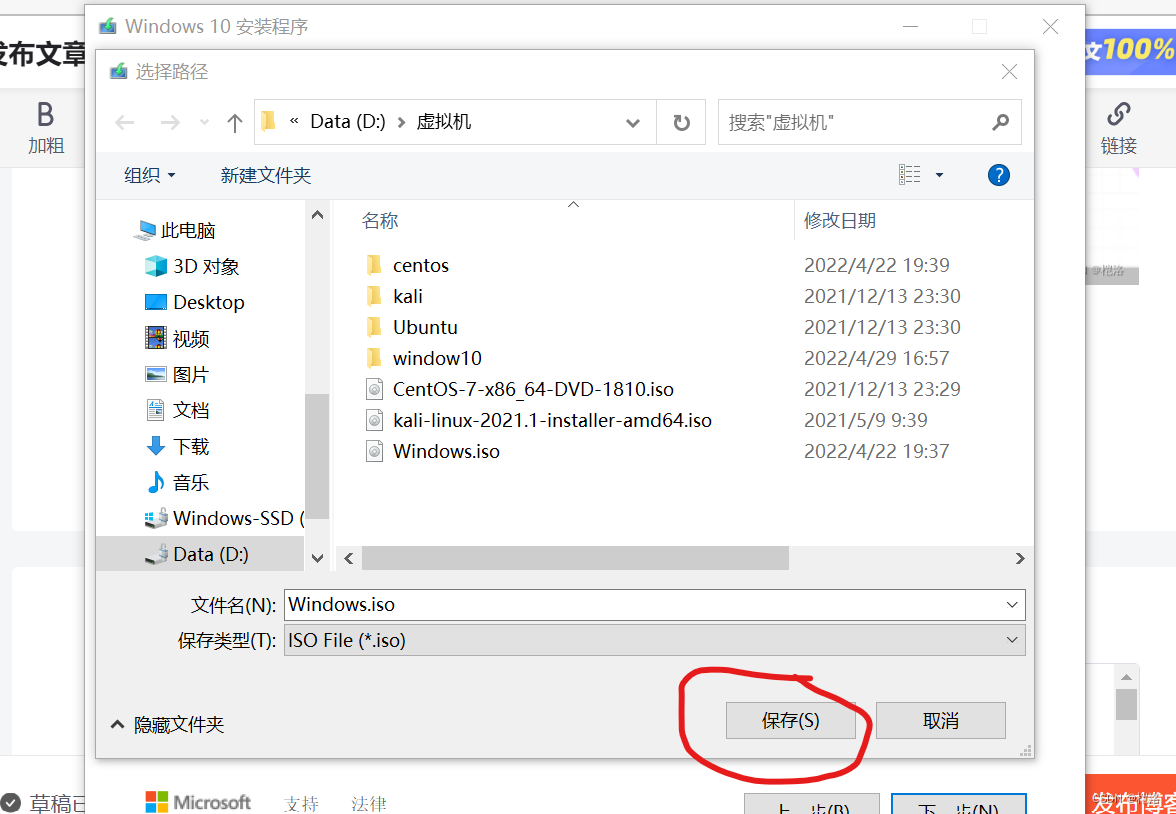Select the kali folder
Viewport: 1176px width, 814px height.
[x=394, y=296]
